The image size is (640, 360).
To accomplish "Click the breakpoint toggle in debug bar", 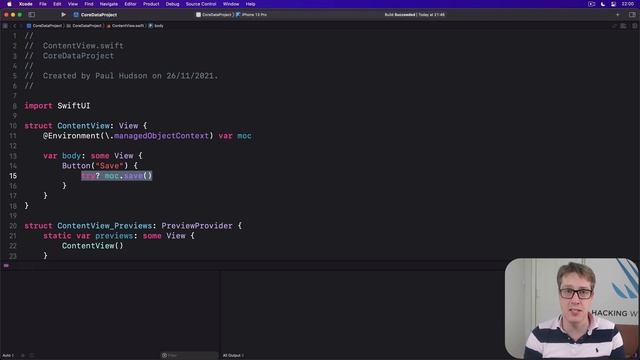I will click(6, 266).
